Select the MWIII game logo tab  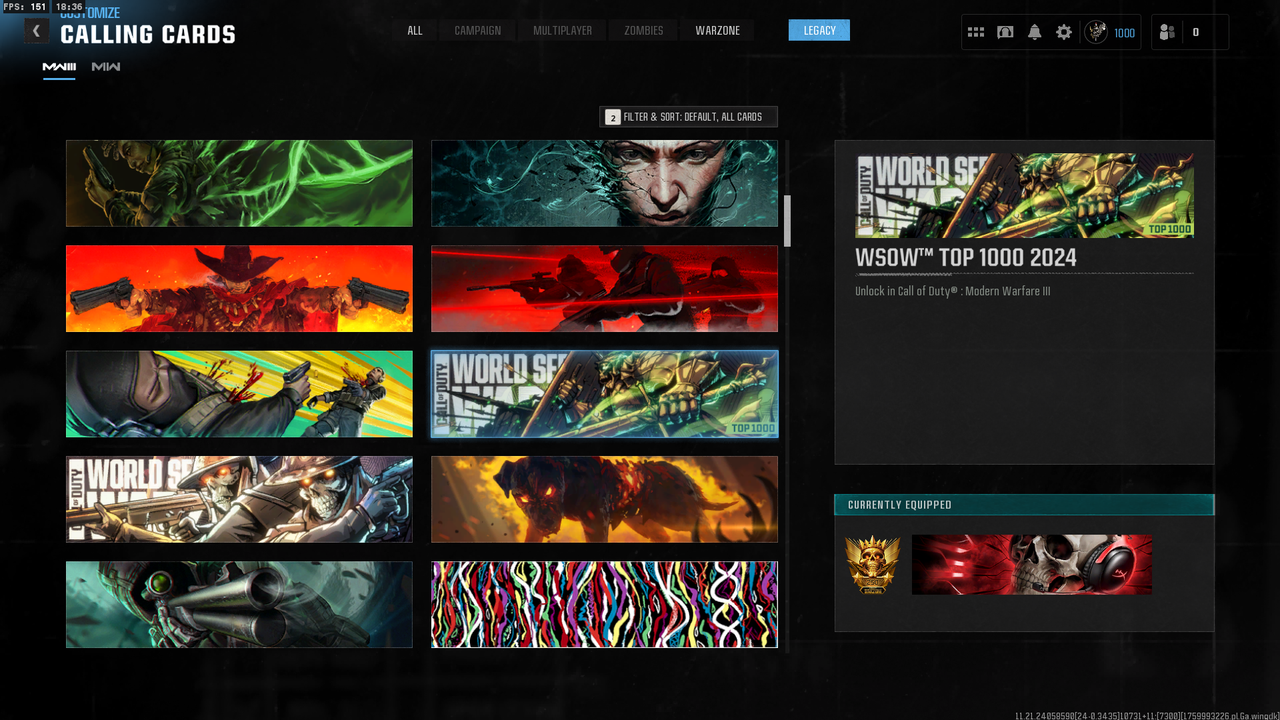point(59,67)
